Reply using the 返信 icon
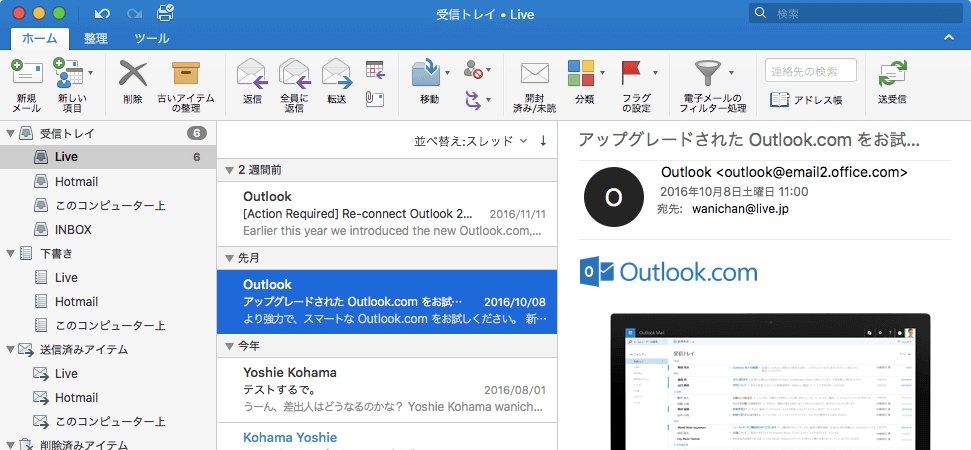971x450 pixels. [252, 74]
